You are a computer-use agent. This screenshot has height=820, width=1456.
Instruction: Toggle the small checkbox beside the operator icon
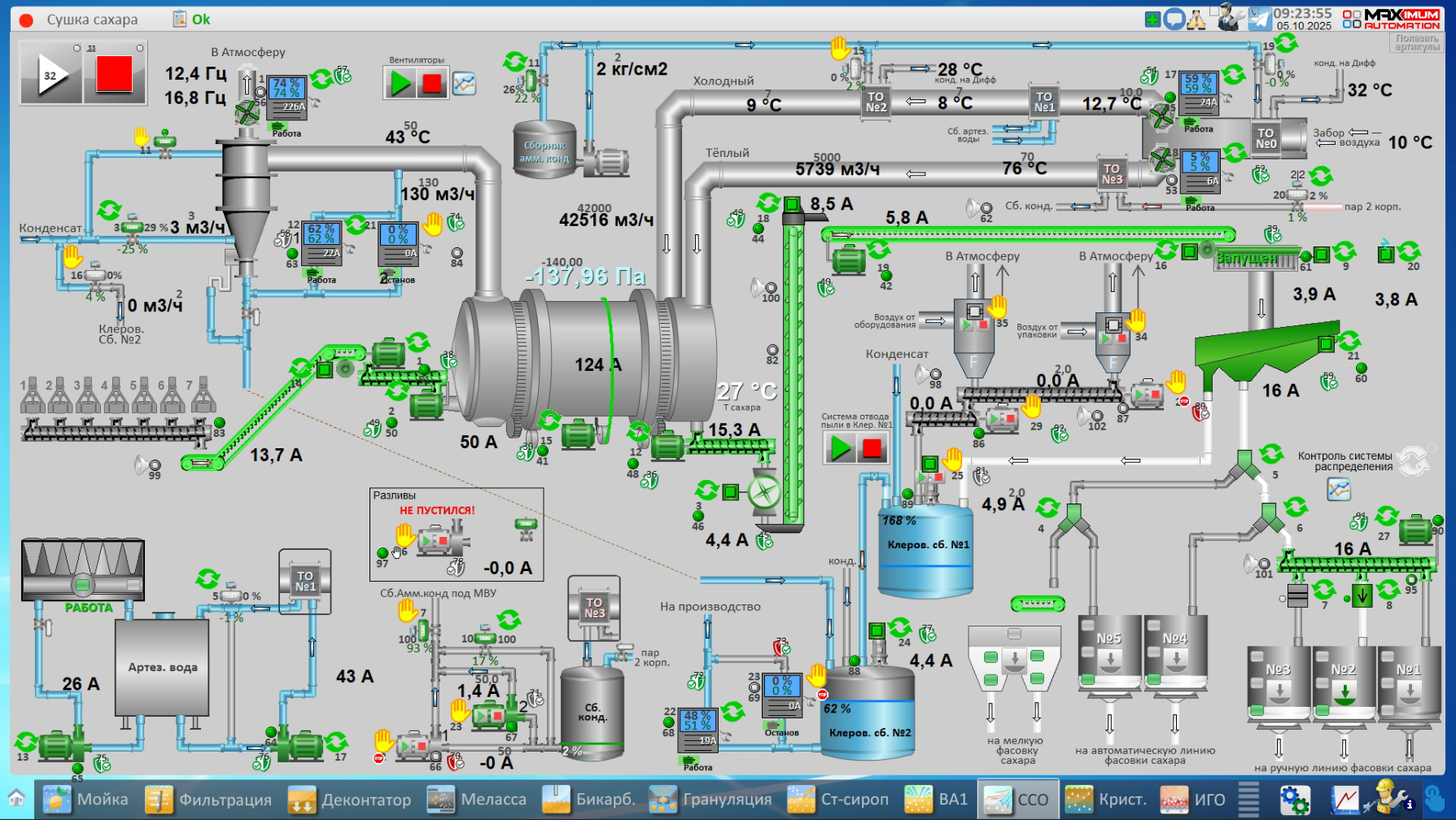pos(1213,11)
